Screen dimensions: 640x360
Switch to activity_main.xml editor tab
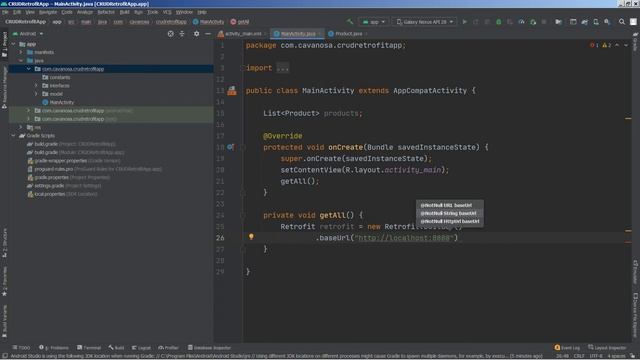[x=240, y=33]
